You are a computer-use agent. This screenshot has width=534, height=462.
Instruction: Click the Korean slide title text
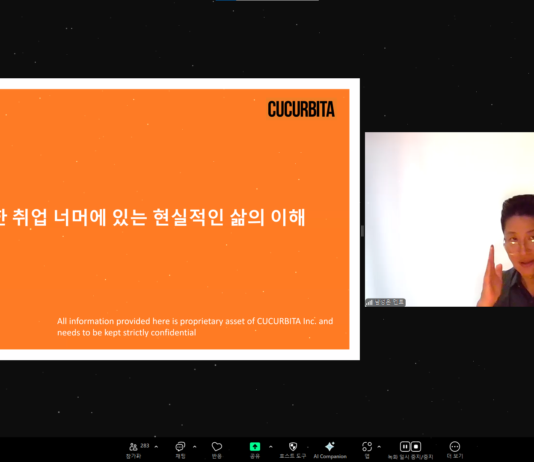(153, 218)
